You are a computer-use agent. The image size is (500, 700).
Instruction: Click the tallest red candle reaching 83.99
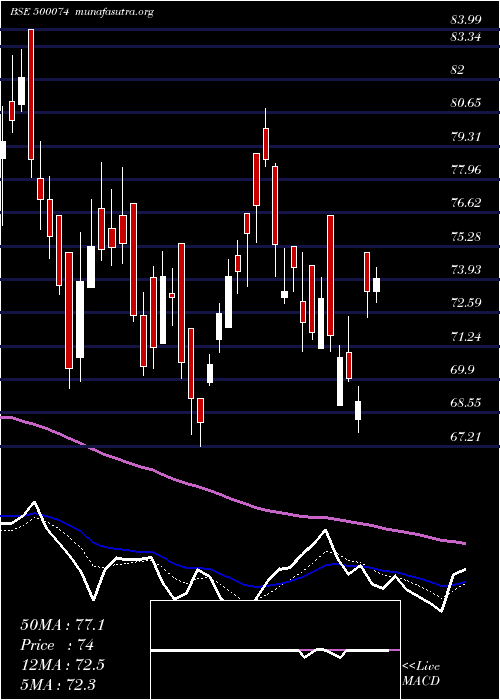[x=31, y=94]
